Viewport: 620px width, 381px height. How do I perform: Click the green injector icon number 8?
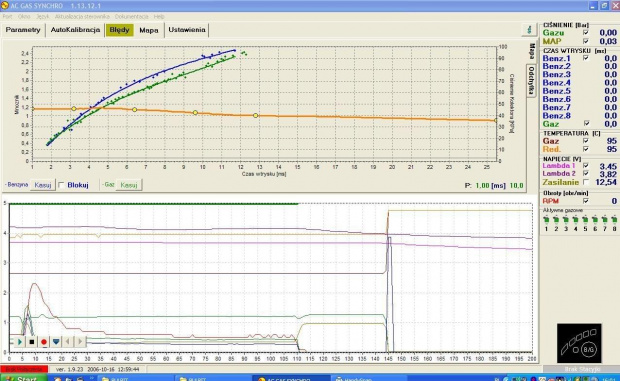(x=614, y=220)
